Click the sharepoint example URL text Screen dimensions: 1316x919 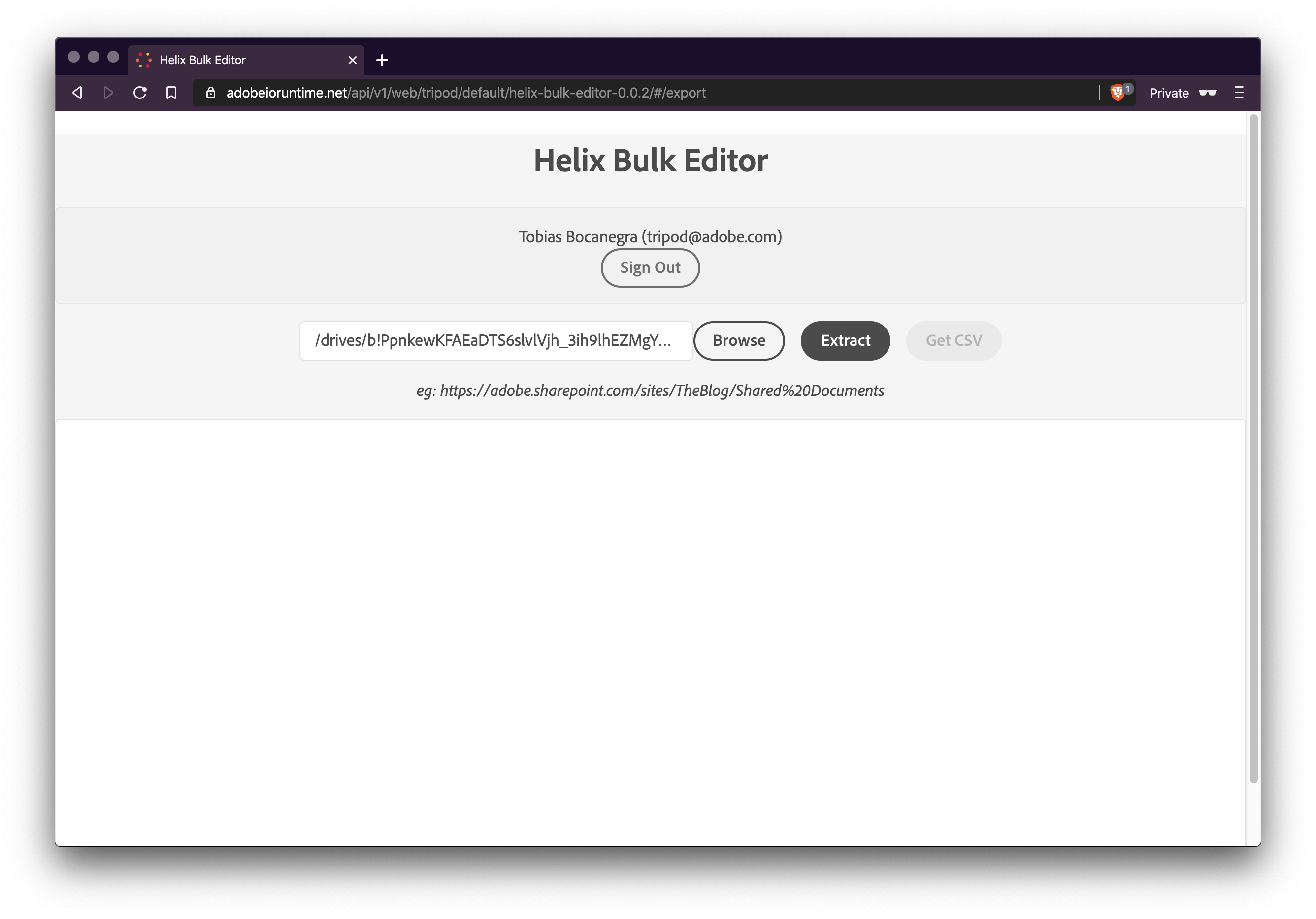pyautogui.click(x=650, y=391)
